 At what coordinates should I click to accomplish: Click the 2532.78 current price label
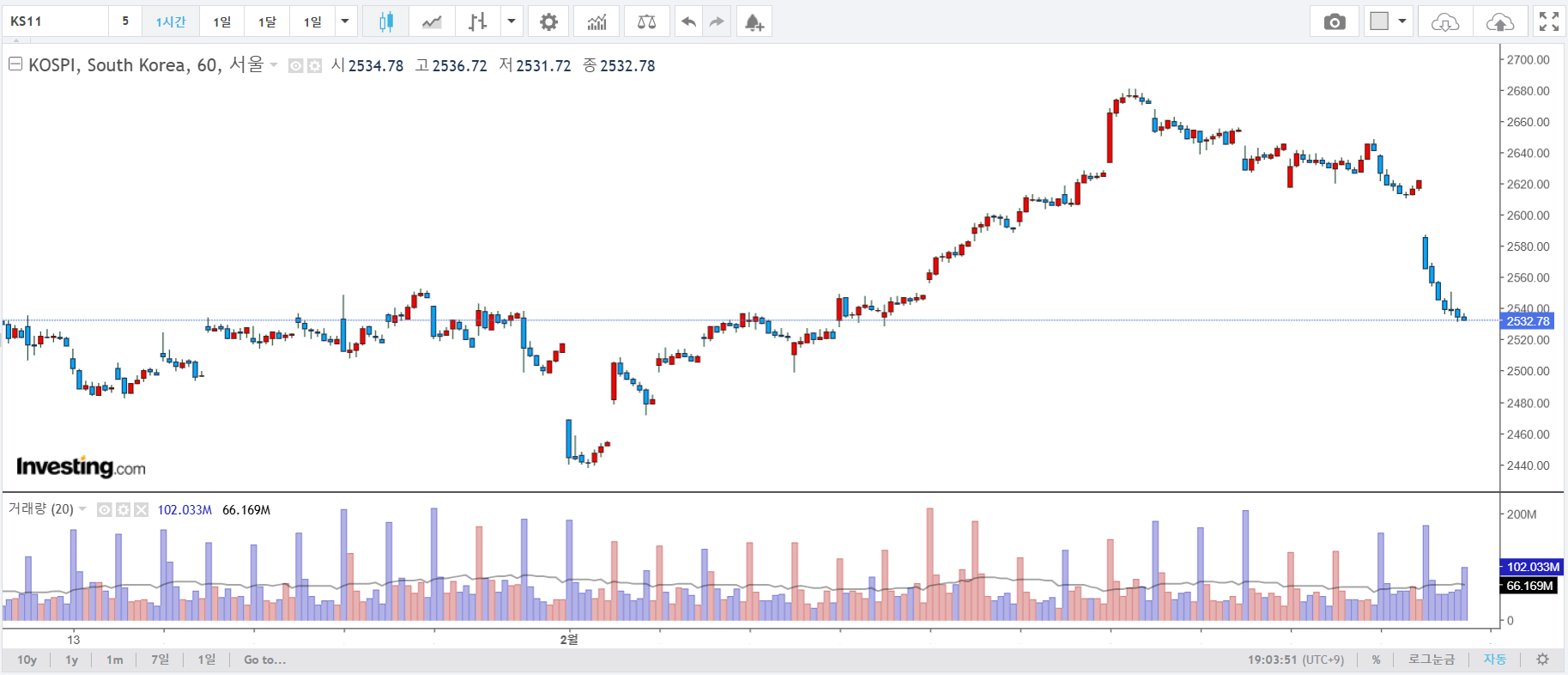click(x=1528, y=321)
